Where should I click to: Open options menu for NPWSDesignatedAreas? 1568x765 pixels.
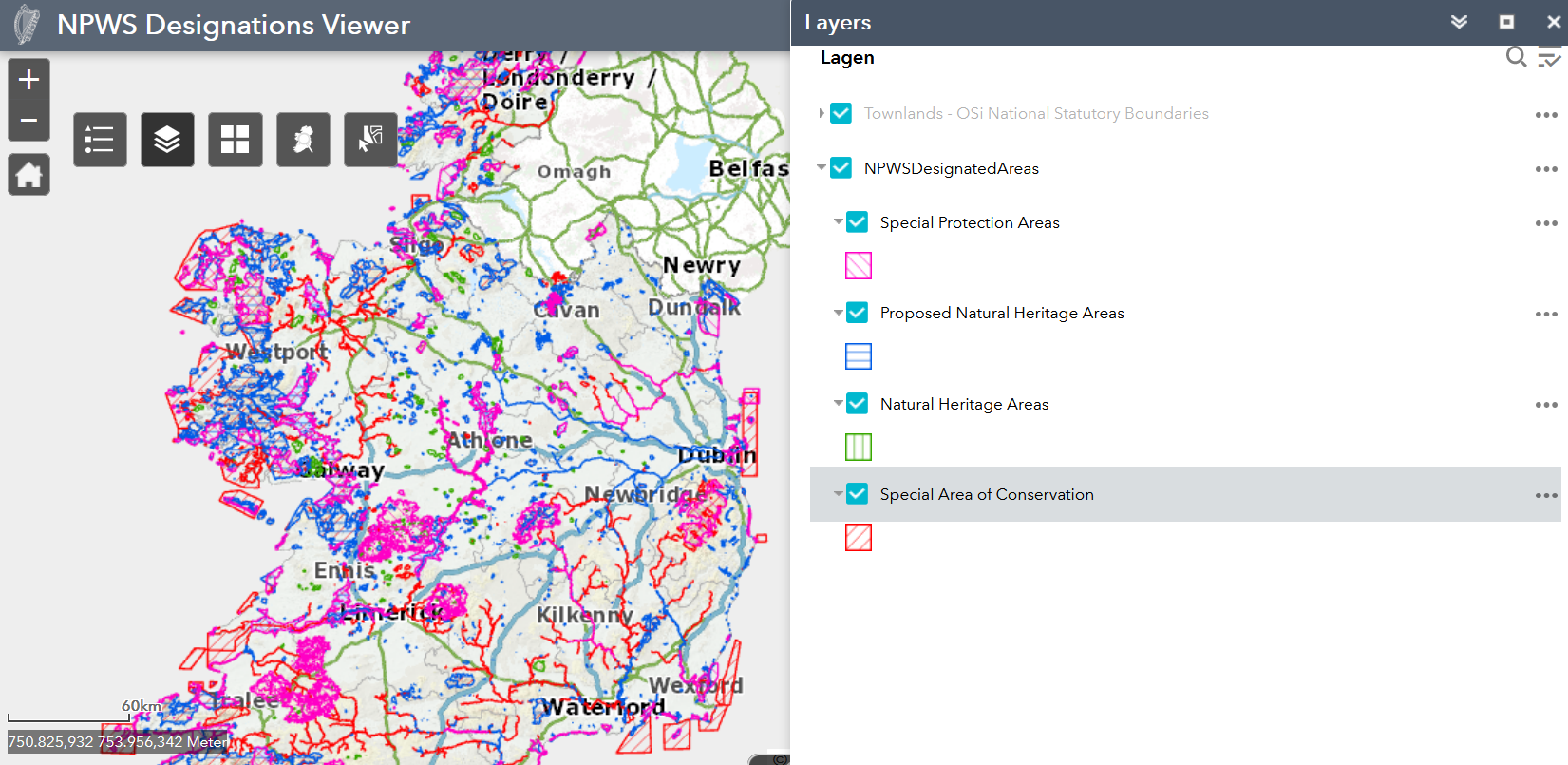[x=1545, y=169]
